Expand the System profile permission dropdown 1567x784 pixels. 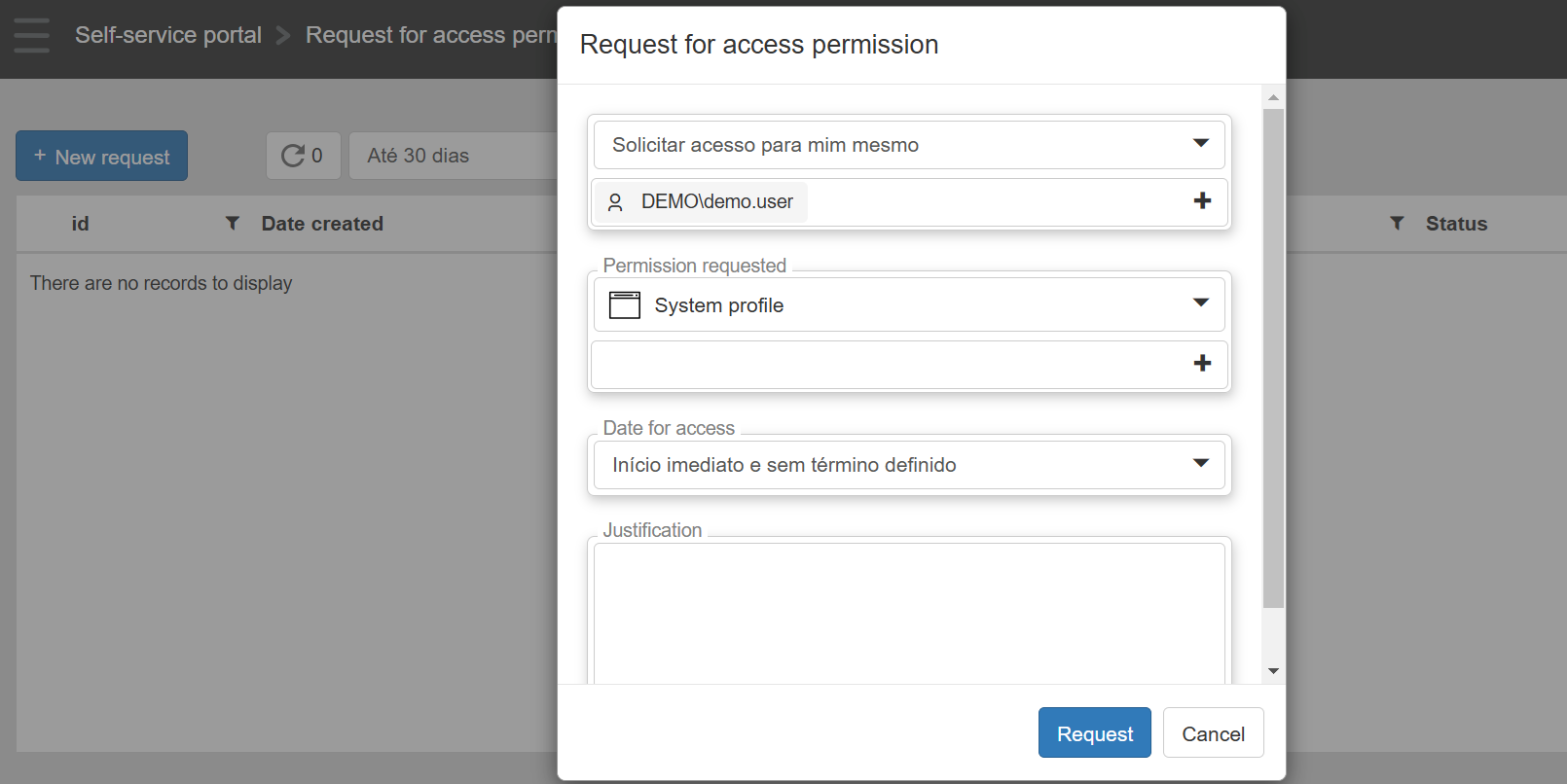(1200, 303)
